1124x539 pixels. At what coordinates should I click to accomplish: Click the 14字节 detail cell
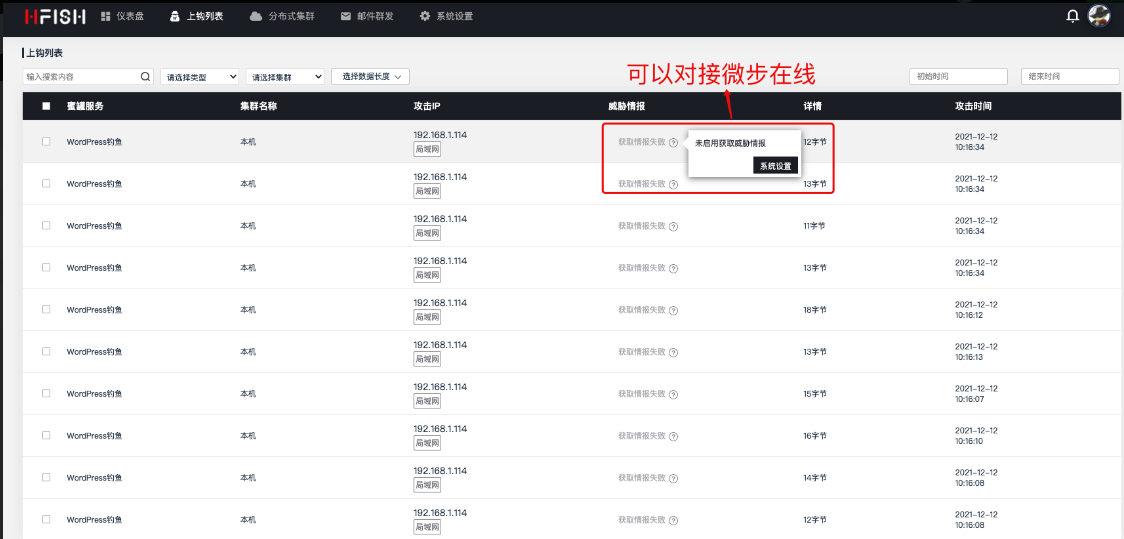click(x=815, y=477)
